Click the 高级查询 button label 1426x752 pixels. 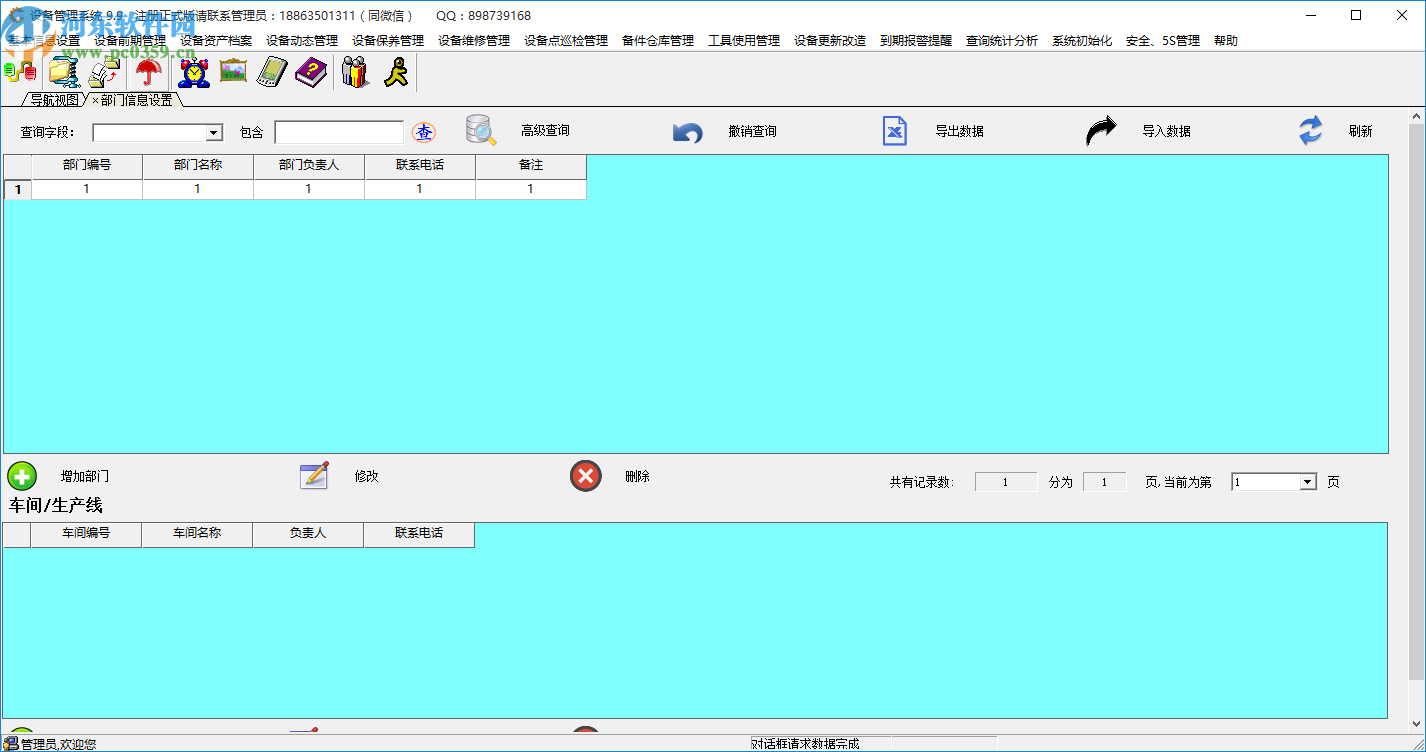point(545,131)
